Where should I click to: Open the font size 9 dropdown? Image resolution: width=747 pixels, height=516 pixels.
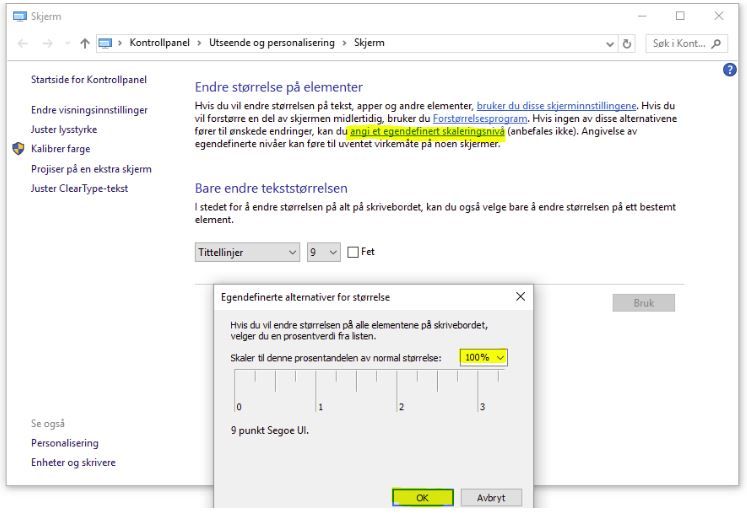323,252
